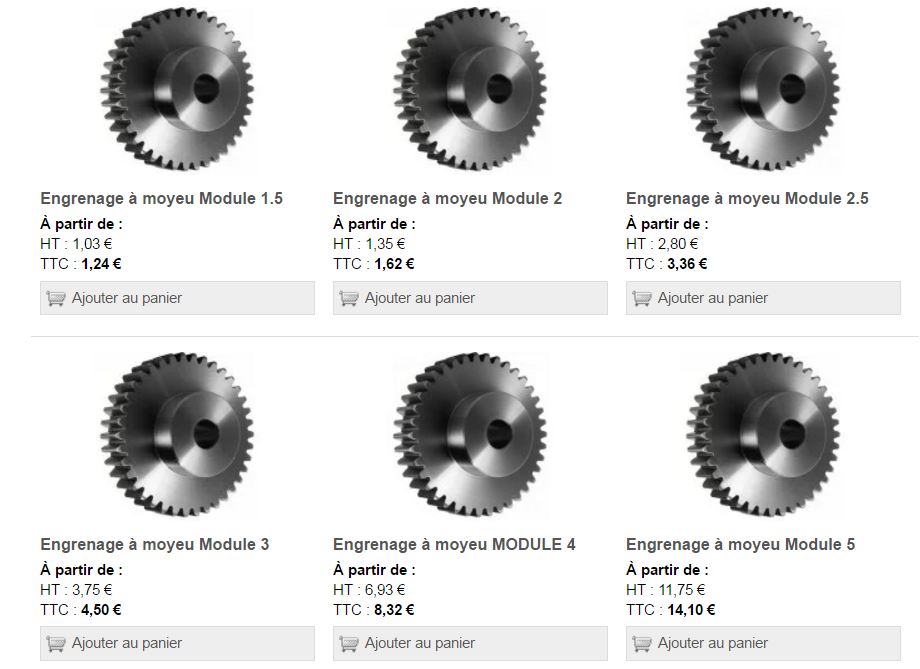Open Engrenage à moyeu Module 5 title link
Screen dimensions: 920x669
(x=740, y=545)
